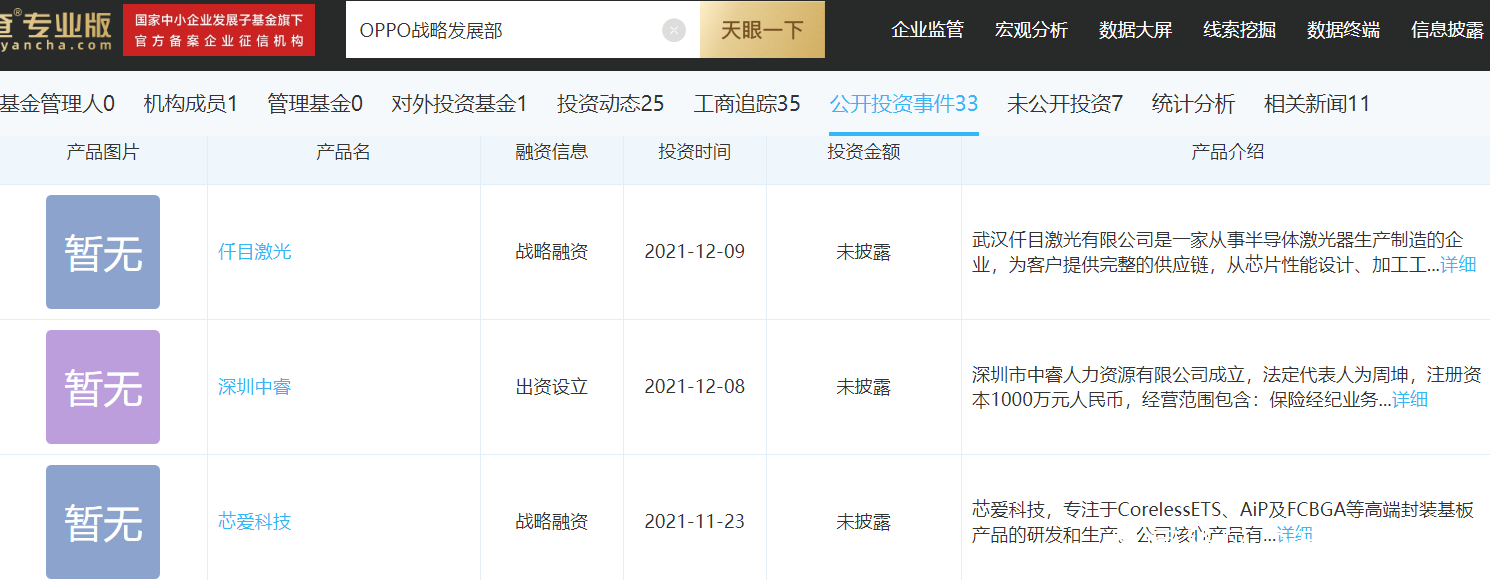Open the 企业监管 menu
Image resolution: width=1490 pixels, height=580 pixels.
[x=927, y=30]
